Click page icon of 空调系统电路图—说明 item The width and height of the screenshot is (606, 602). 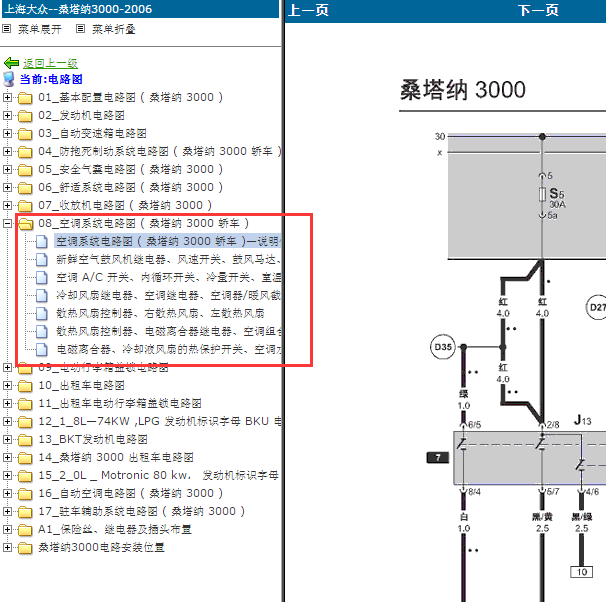point(42,241)
